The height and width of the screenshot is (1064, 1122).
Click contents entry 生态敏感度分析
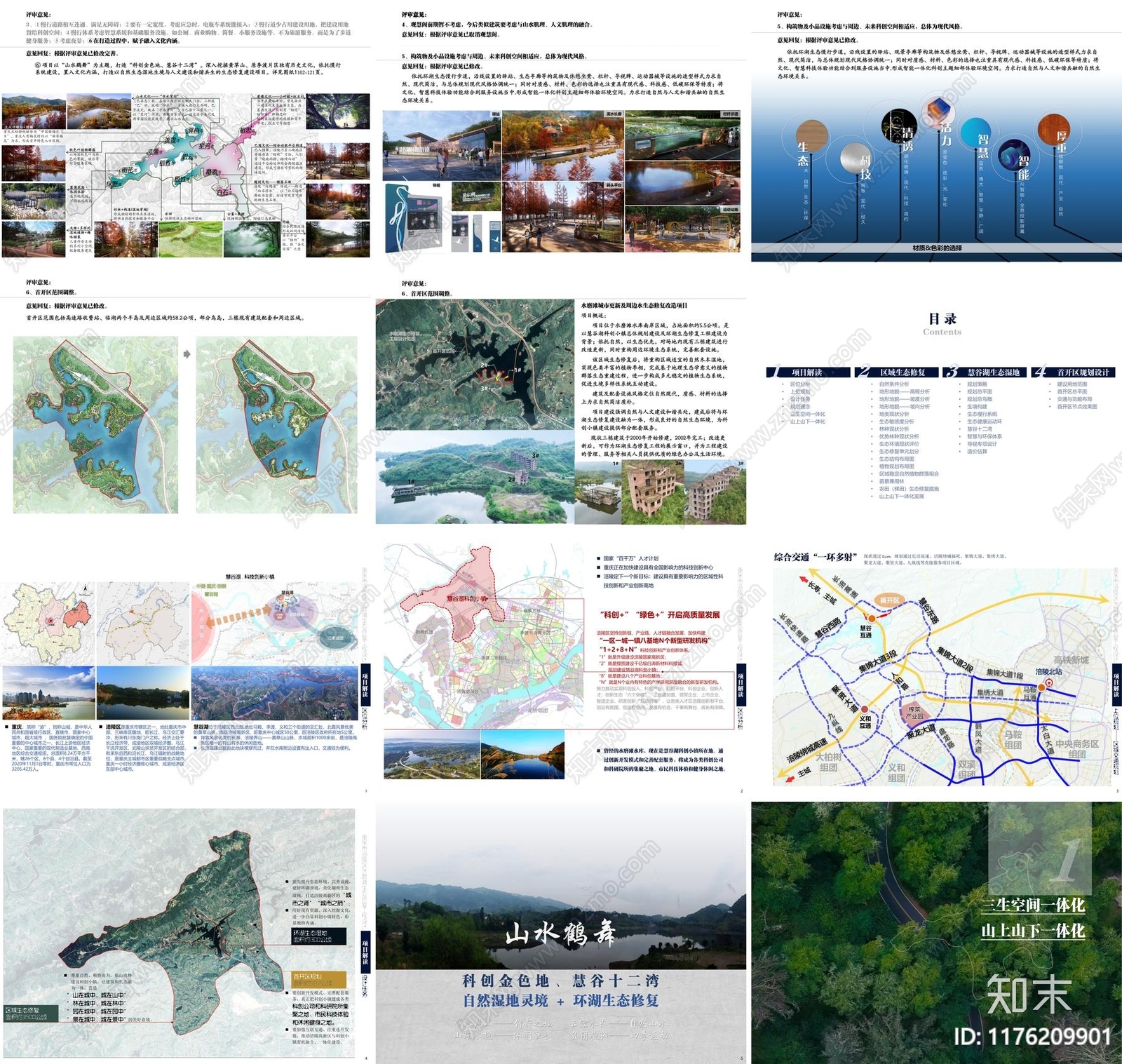(896, 422)
